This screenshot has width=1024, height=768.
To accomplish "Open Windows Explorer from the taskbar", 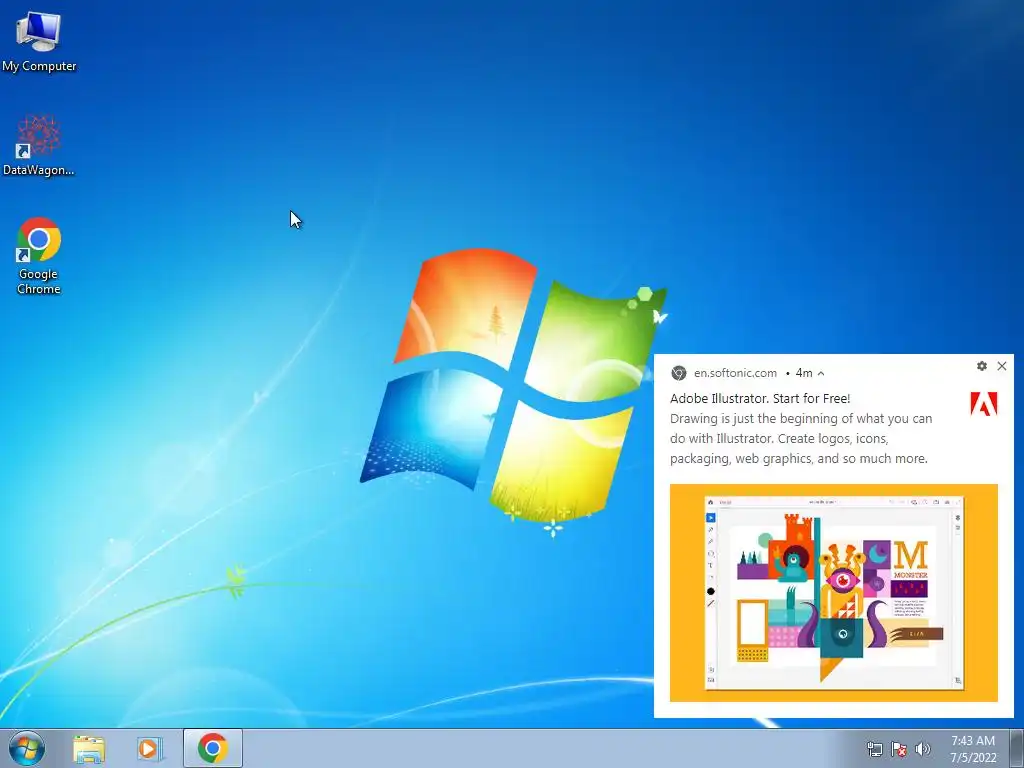I will pos(89,748).
